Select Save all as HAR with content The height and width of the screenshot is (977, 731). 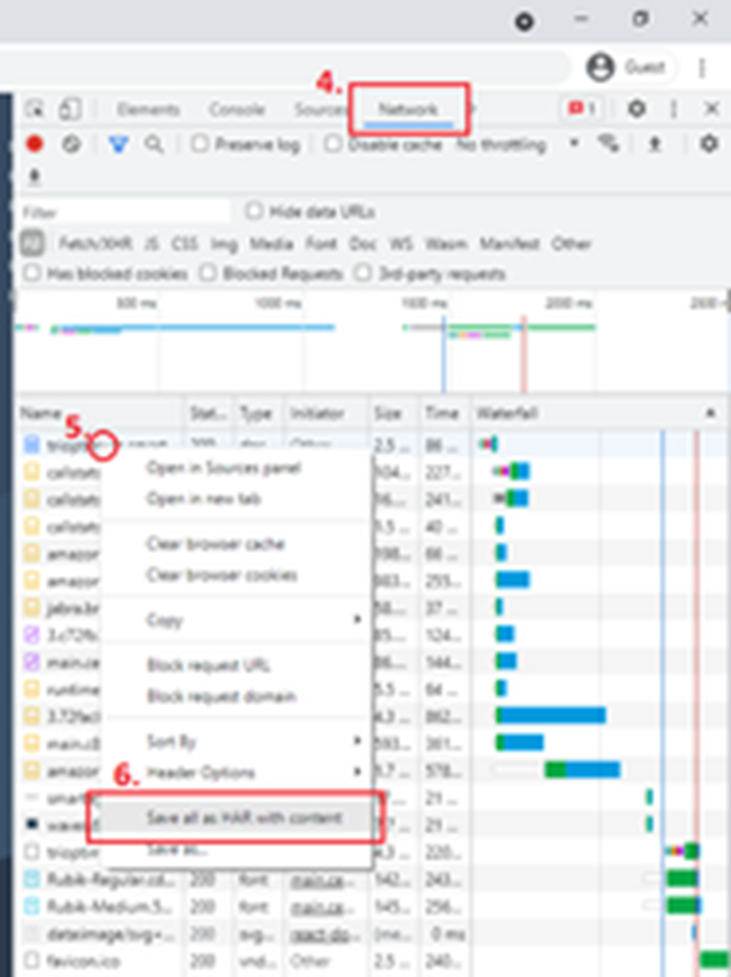point(244,817)
